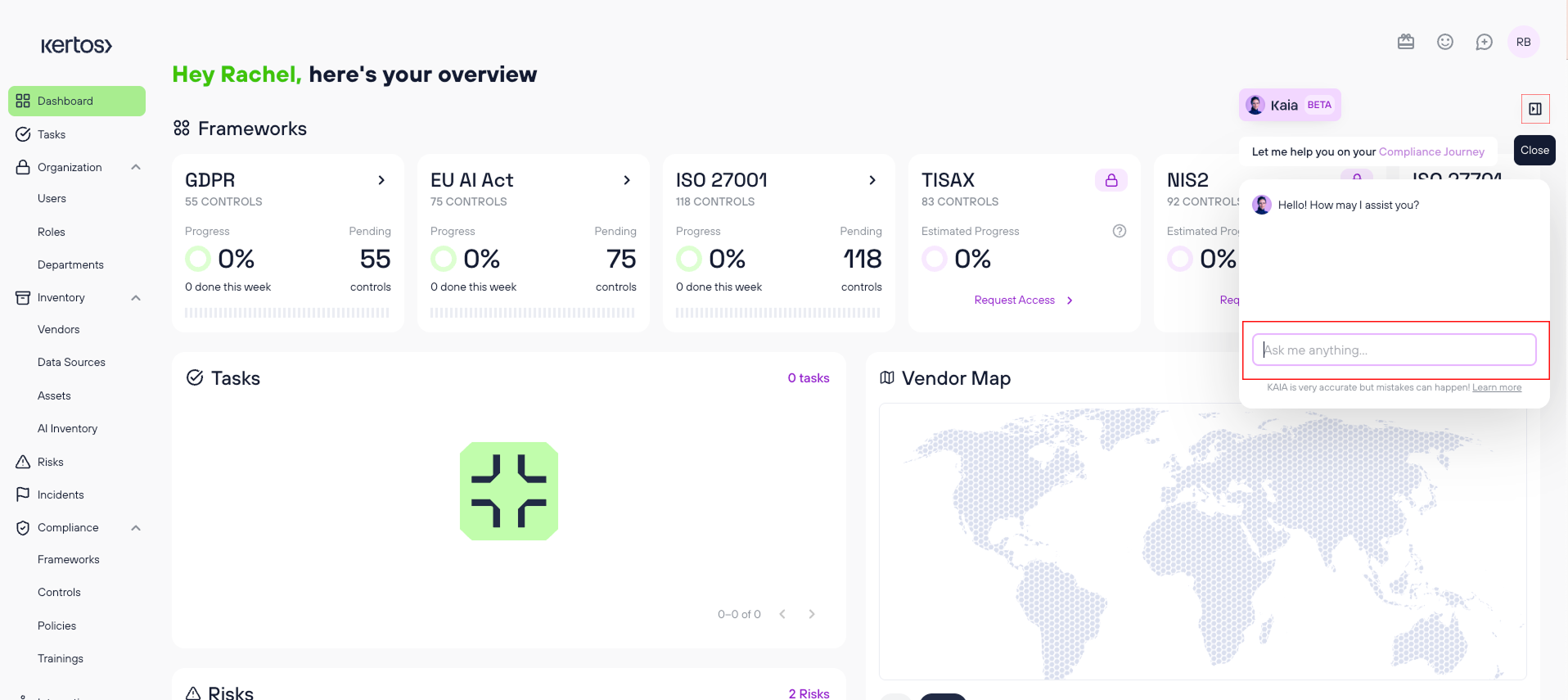1568x700 pixels.
Task: Open AI Inventory in sidebar
Action: [67, 428]
